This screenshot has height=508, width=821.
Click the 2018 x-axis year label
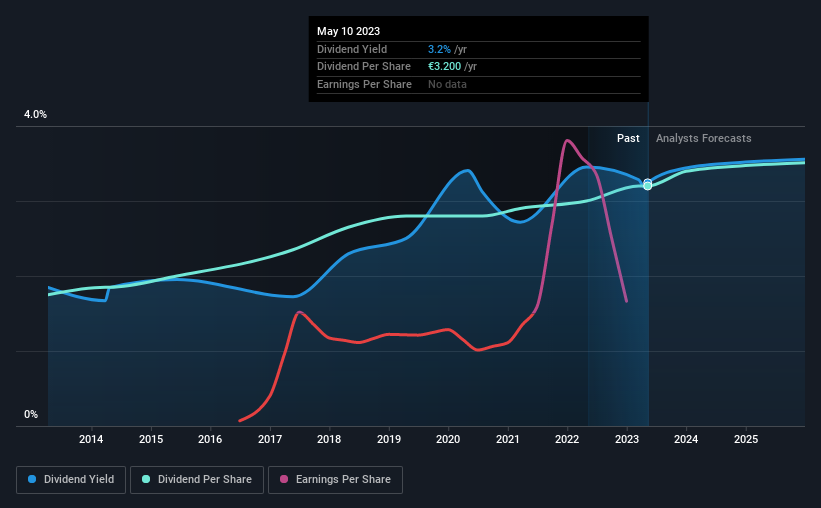329,439
